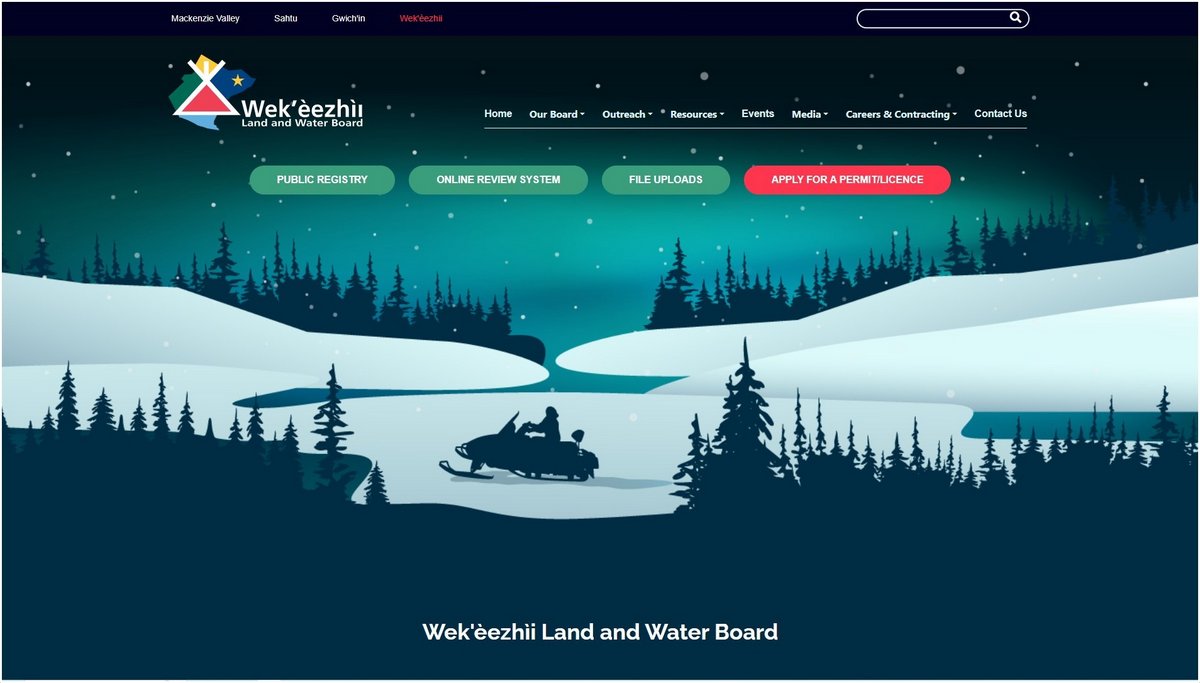The width and height of the screenshot is (1200, 683).
Task: Expand the Our Board dropdown menu
Action: click(557, 114)
